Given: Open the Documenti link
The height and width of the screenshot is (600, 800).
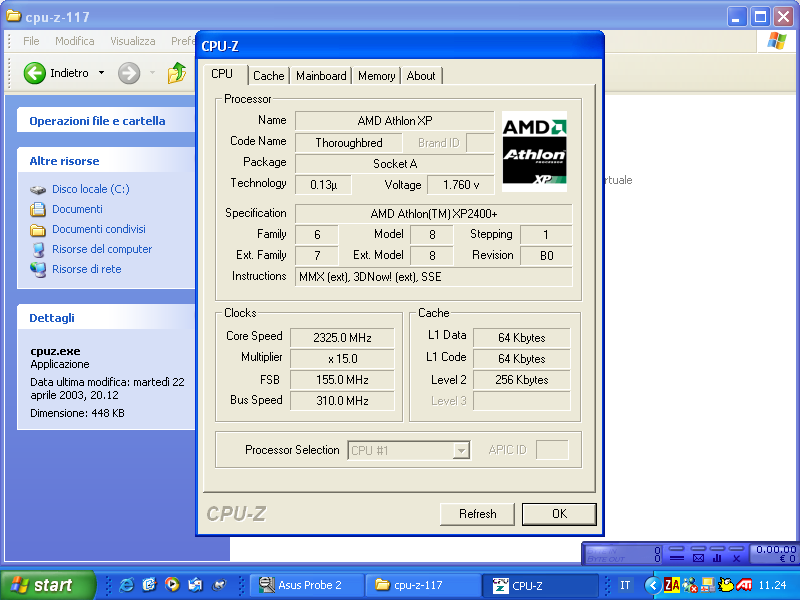Looking at the screenshot, I should point(77,209).
